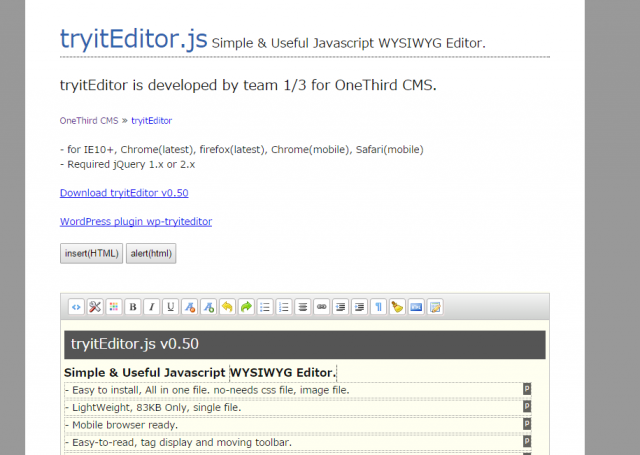Clear formatting with the broom icon
Image resolution: width=640 pixels, height=455 pixels.
[397, 307]
